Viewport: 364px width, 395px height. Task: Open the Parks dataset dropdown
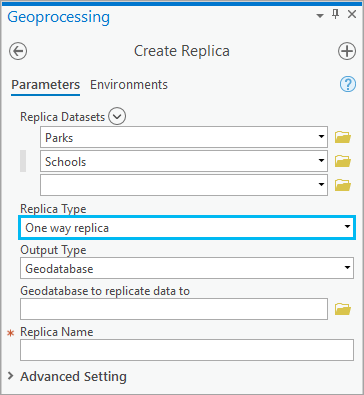point(321,136)
